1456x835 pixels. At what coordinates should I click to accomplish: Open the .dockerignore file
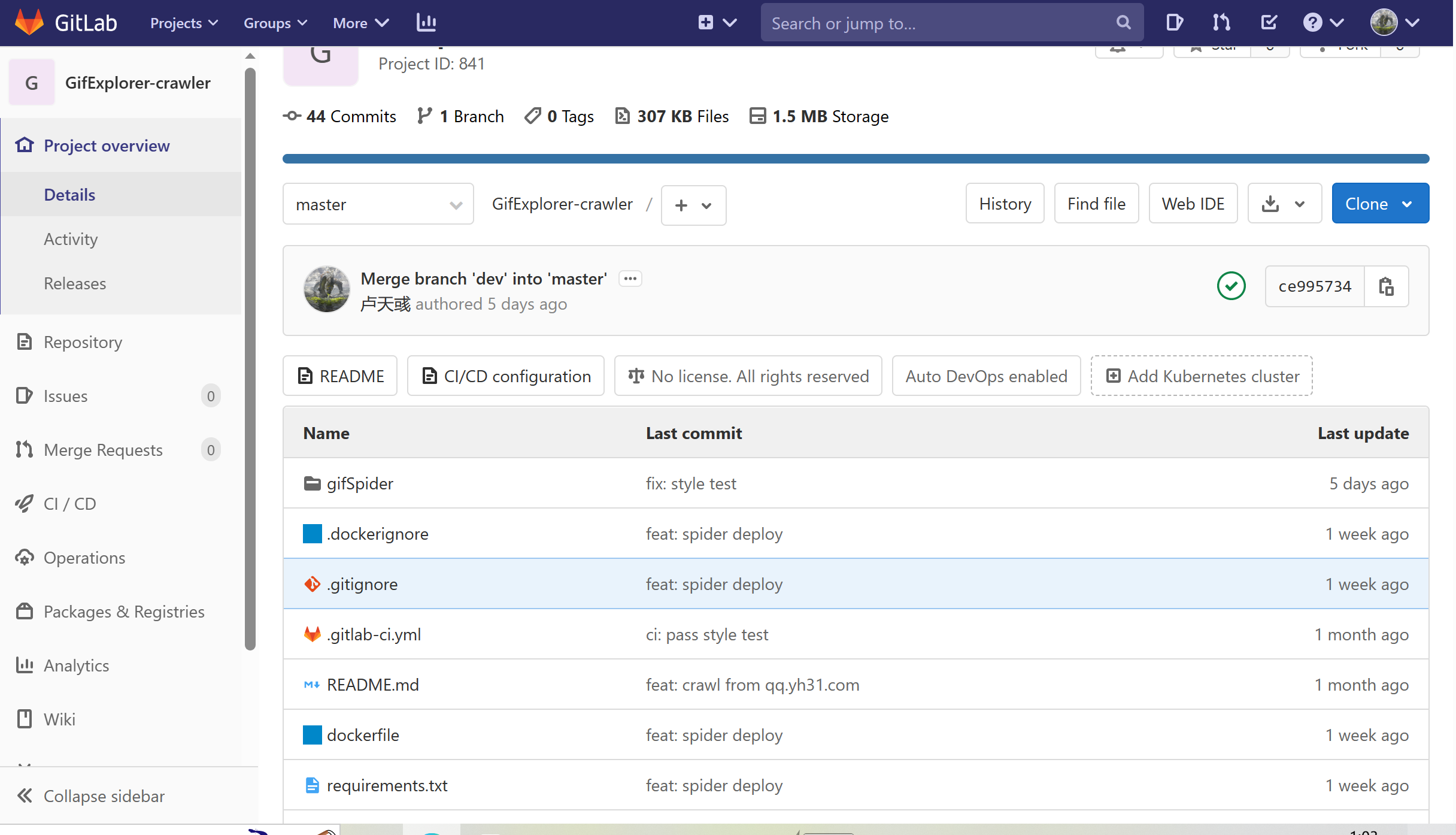coord(378,534)
